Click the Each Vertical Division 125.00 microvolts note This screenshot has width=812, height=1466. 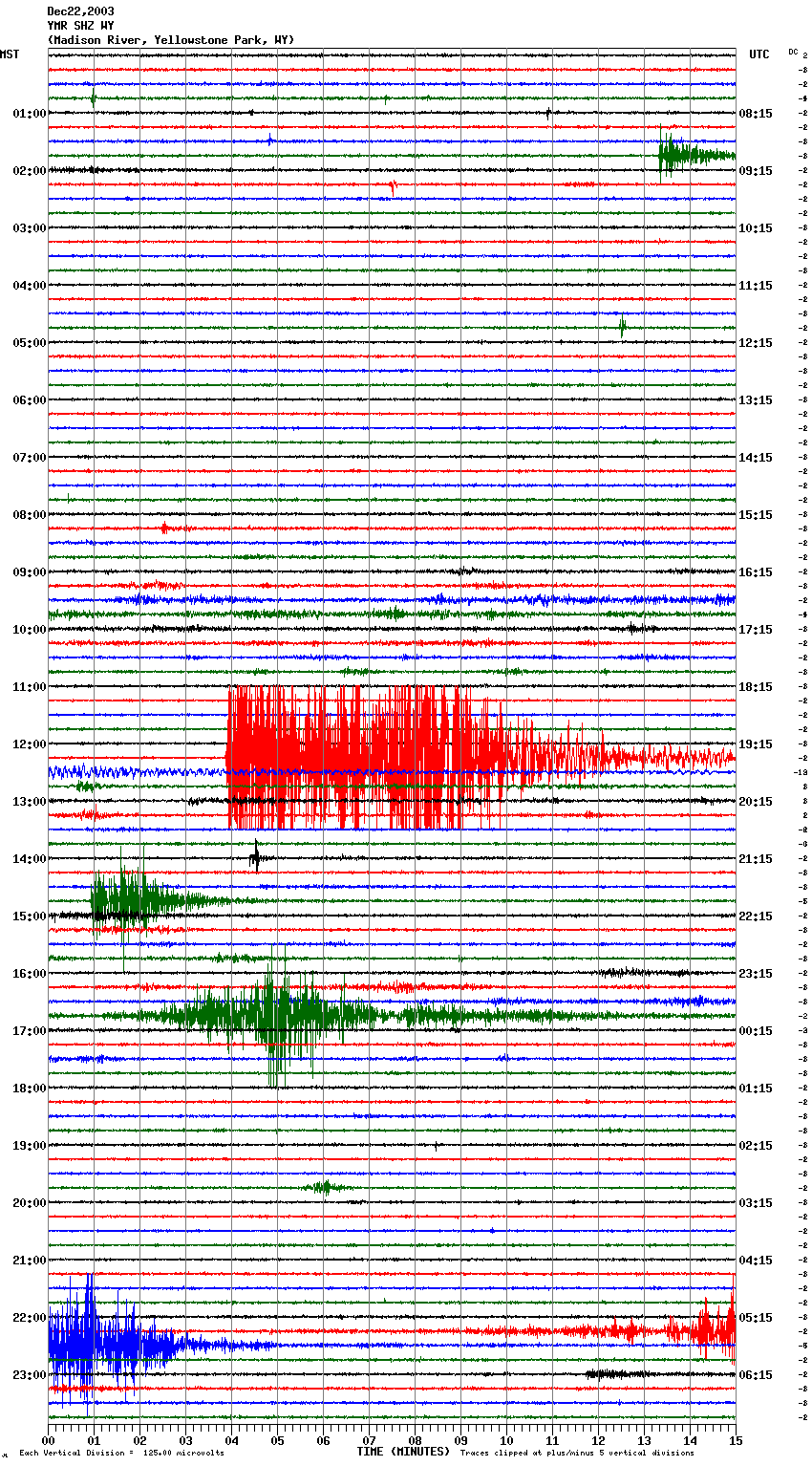pyautogui.click(x=121, y=1454)
